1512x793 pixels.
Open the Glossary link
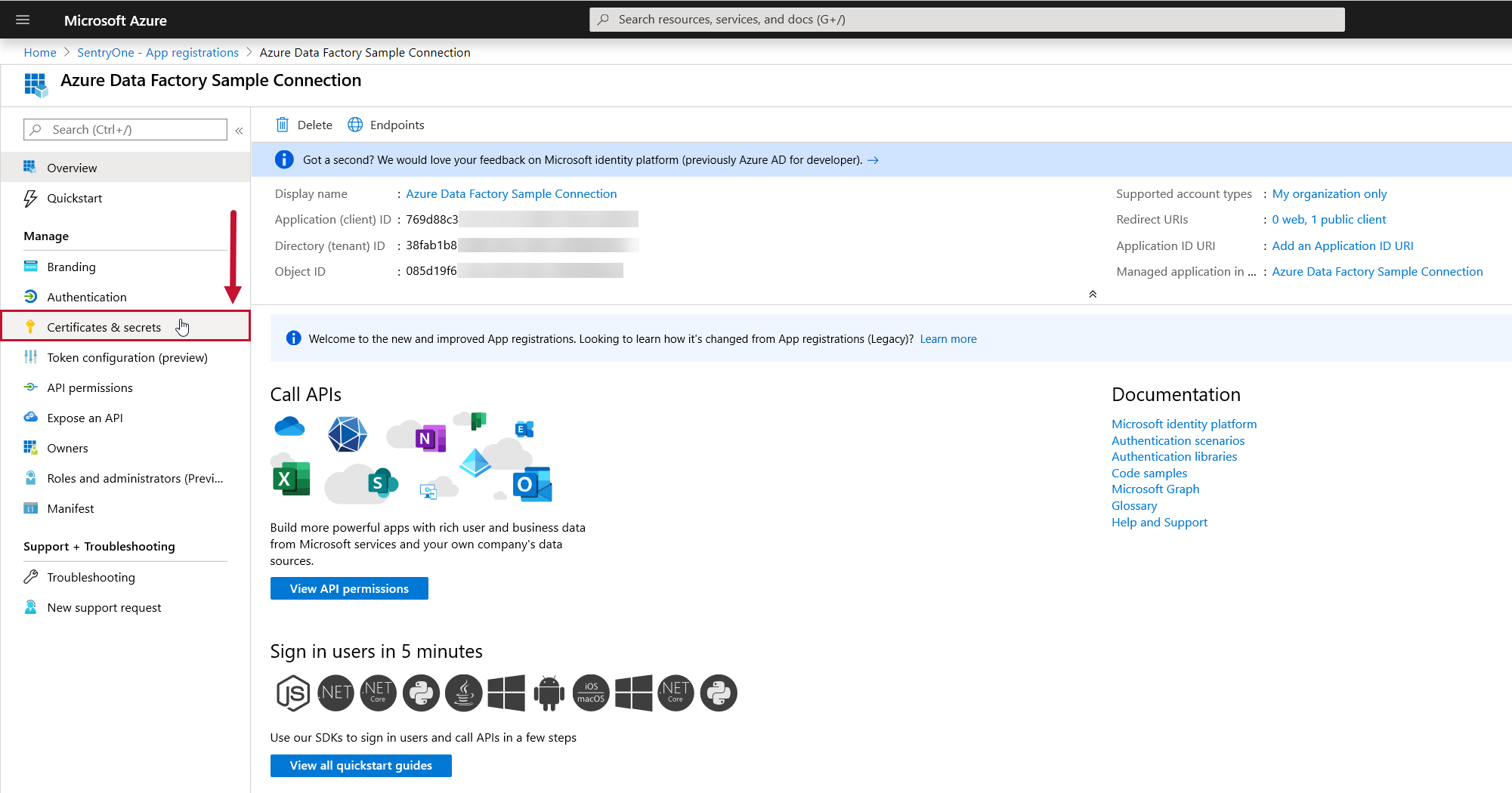[x=1134, y=505]
